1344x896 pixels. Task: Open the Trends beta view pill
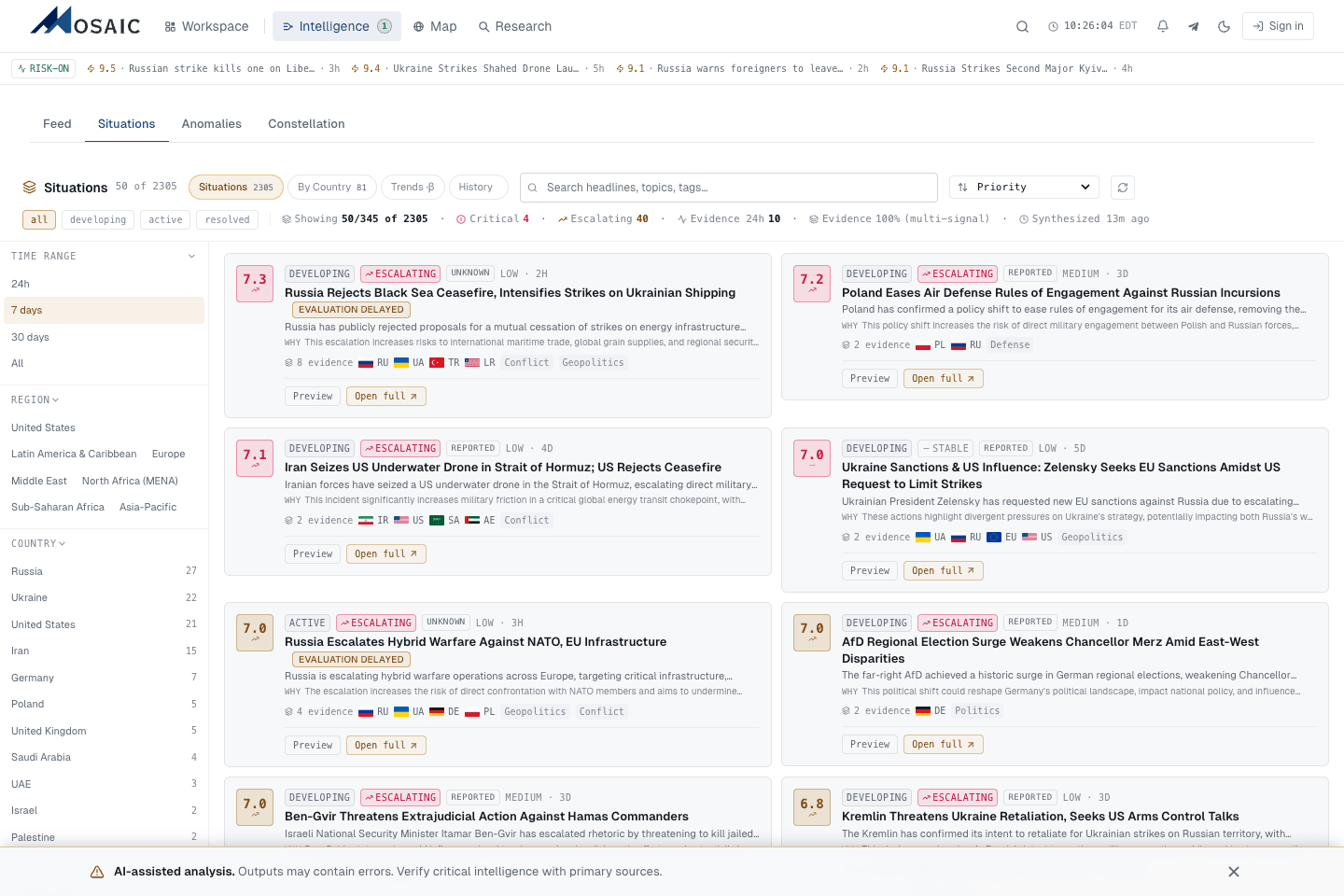coord(413,188)
